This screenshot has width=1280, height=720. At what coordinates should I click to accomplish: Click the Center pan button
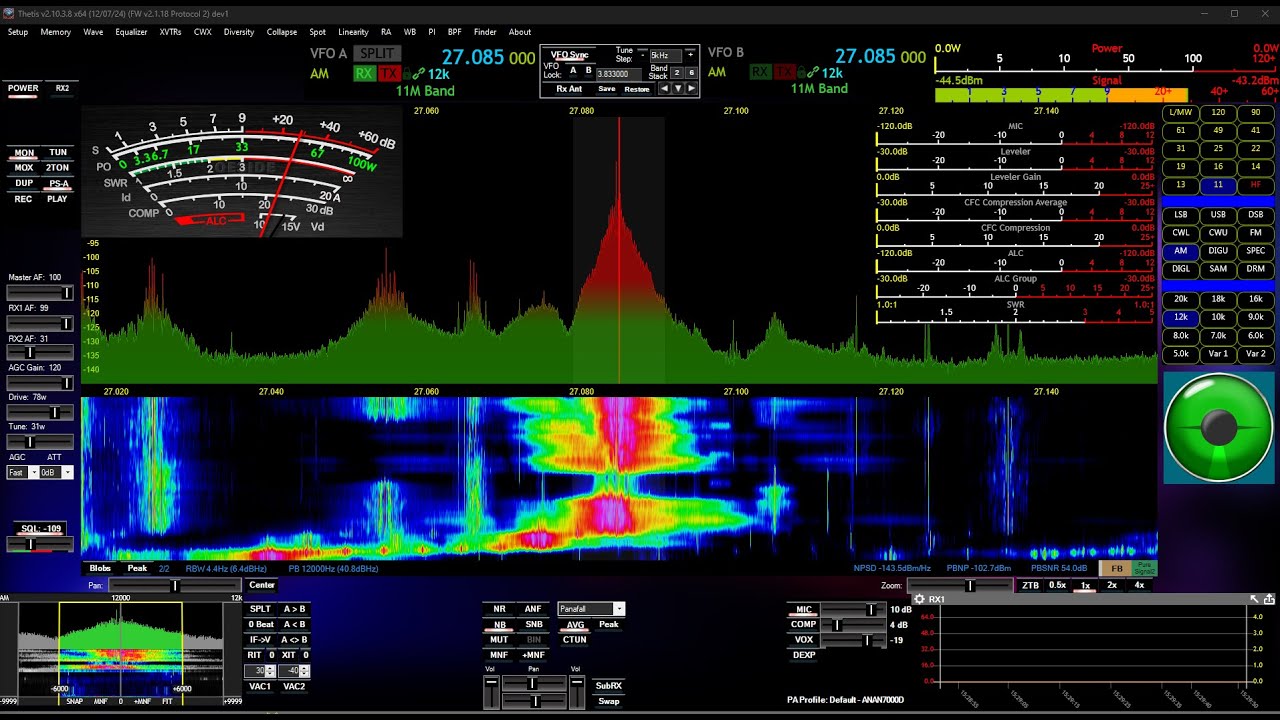262,585
